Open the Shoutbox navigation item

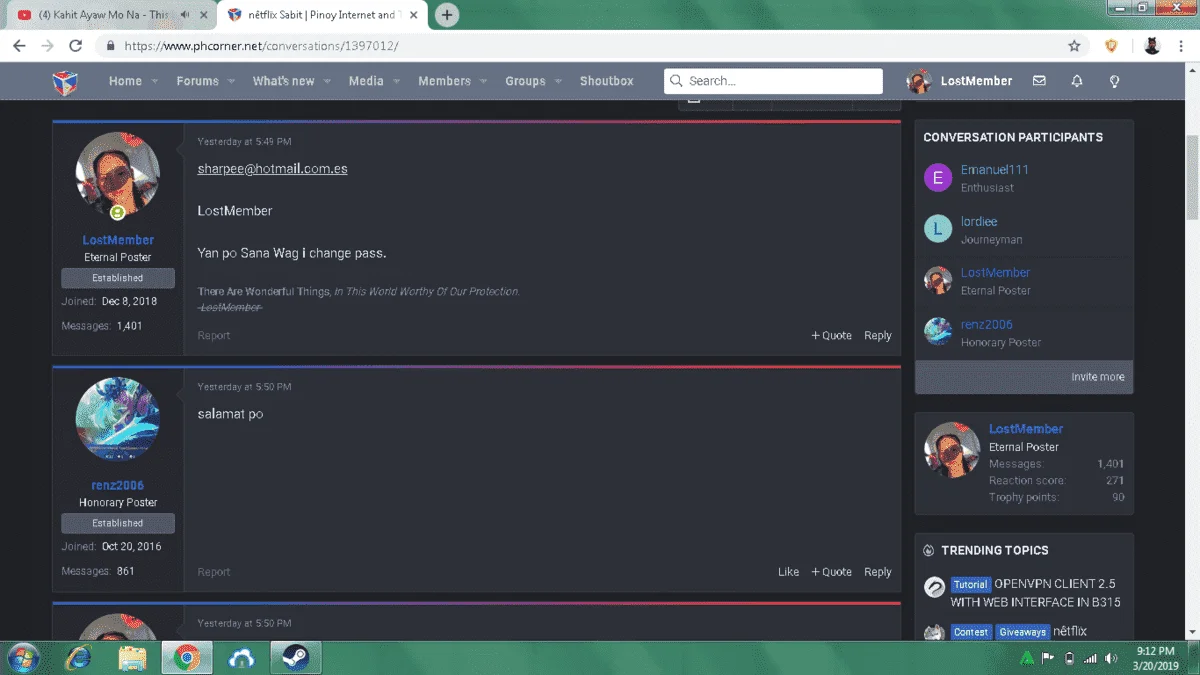pos(607,81)
